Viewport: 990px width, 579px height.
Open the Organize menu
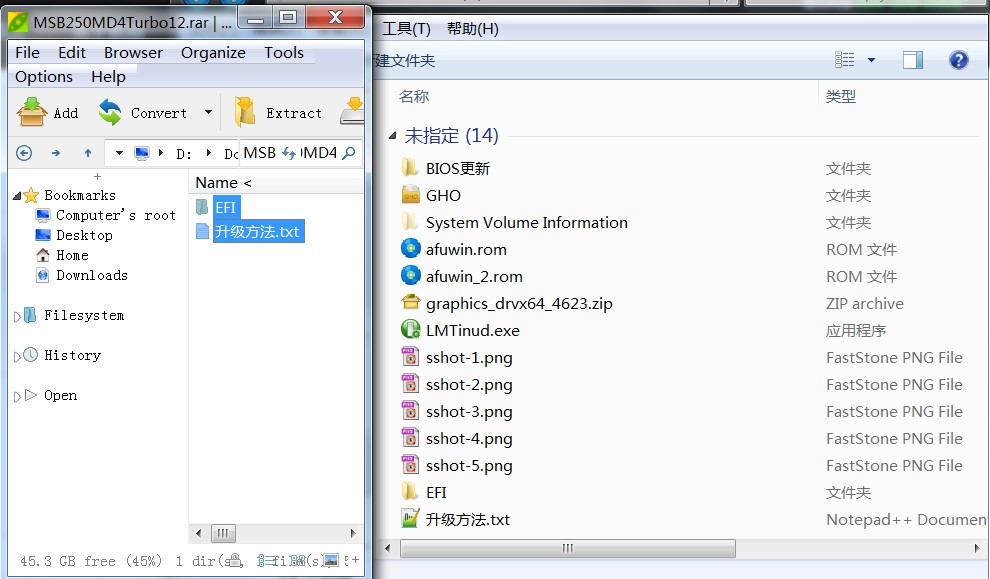point(213,53)
